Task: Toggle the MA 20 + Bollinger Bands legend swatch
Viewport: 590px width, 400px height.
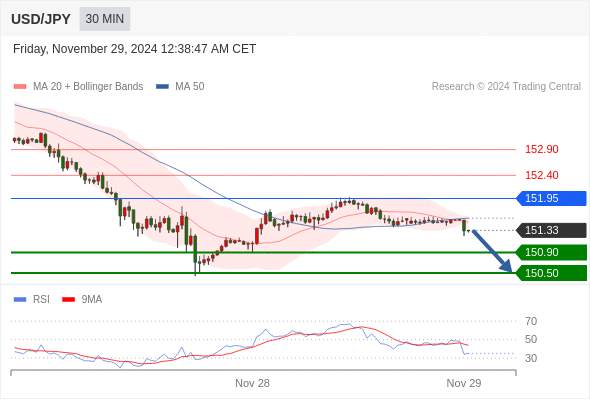Action: click(20, 87)
